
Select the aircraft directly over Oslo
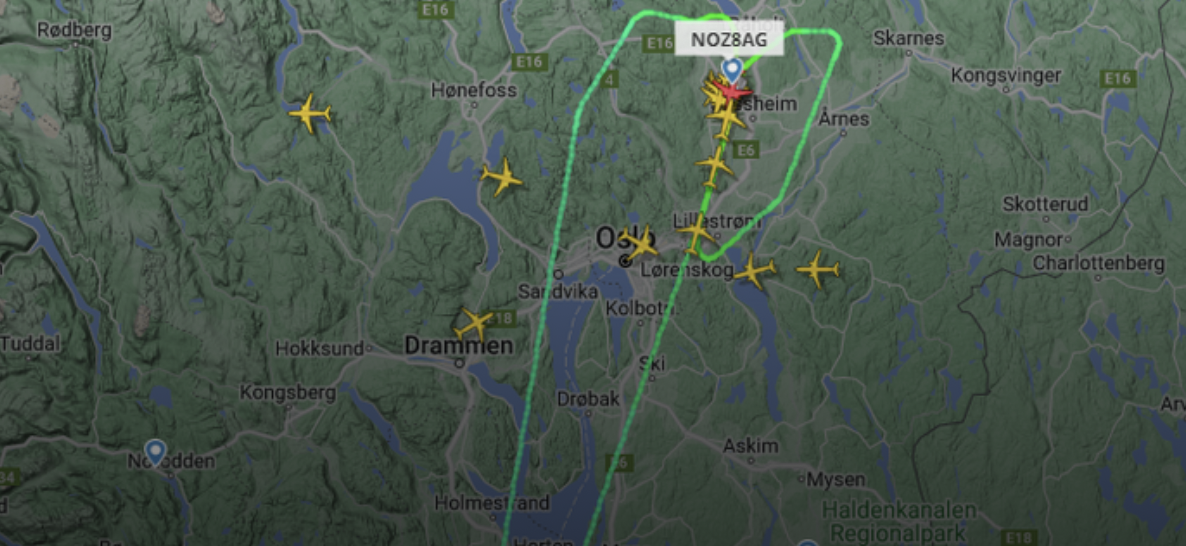pos(639,244)
